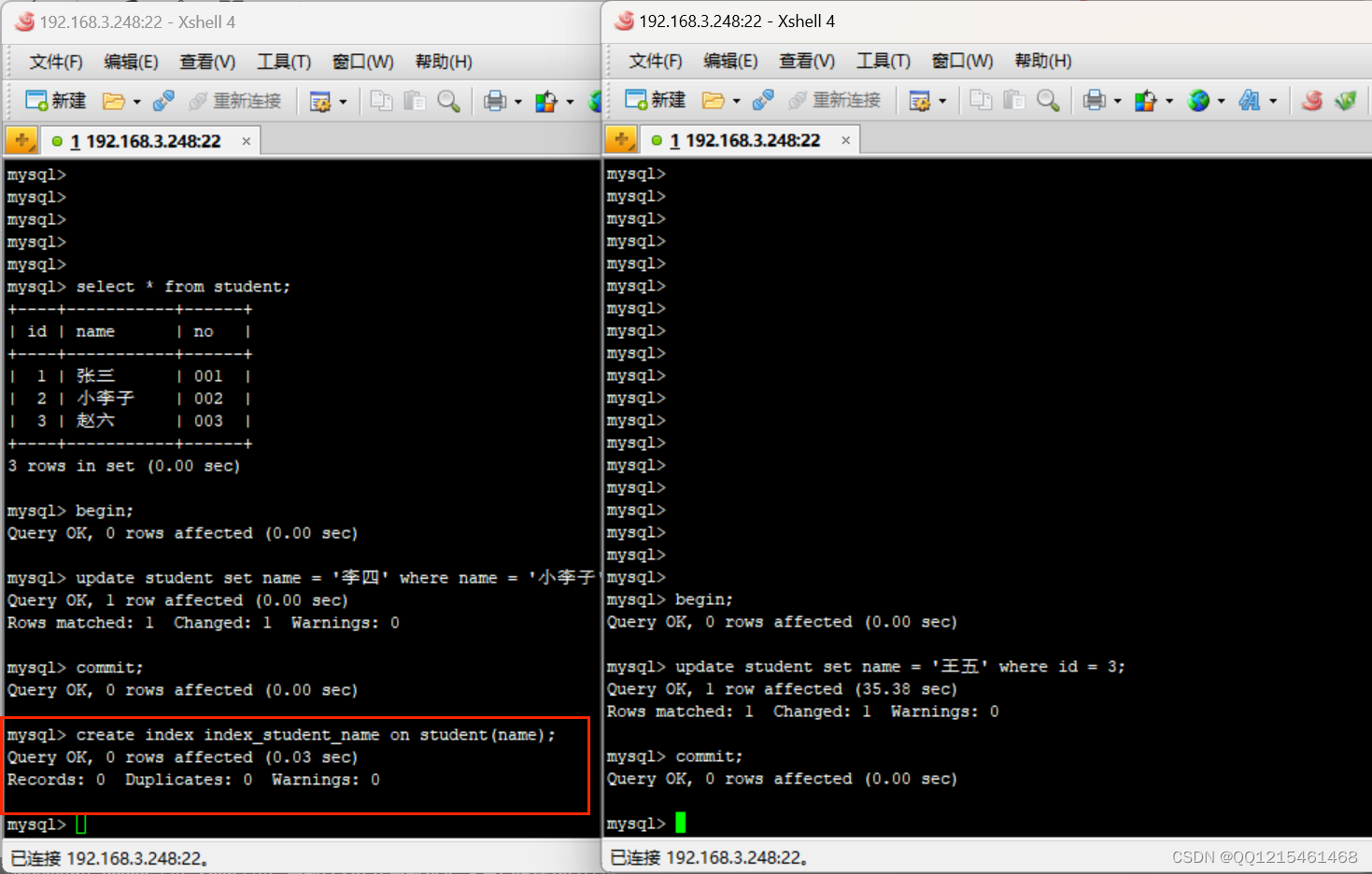The width and height of the screenshot is (1372, 874).
Task: Open the 帮助(H) menu in the right window
Action: pos(1043,61)
